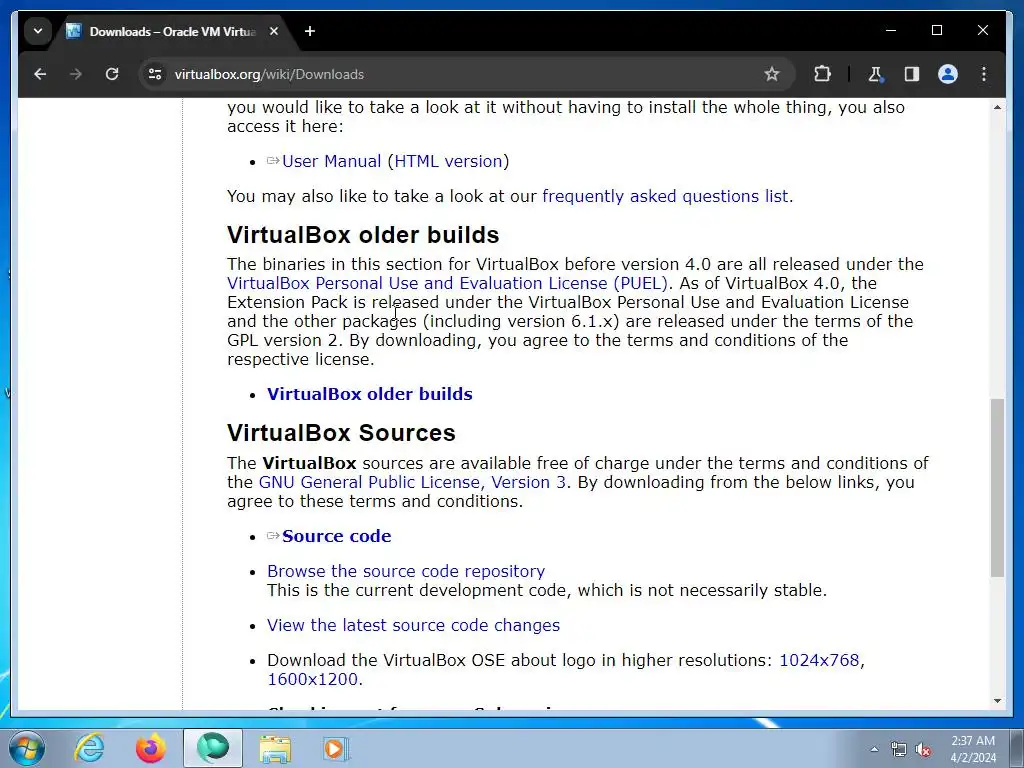Launch Internet Explorer from the taskbar
Viewport: 1024px width, 768px height.
click(x=89, y=748)
